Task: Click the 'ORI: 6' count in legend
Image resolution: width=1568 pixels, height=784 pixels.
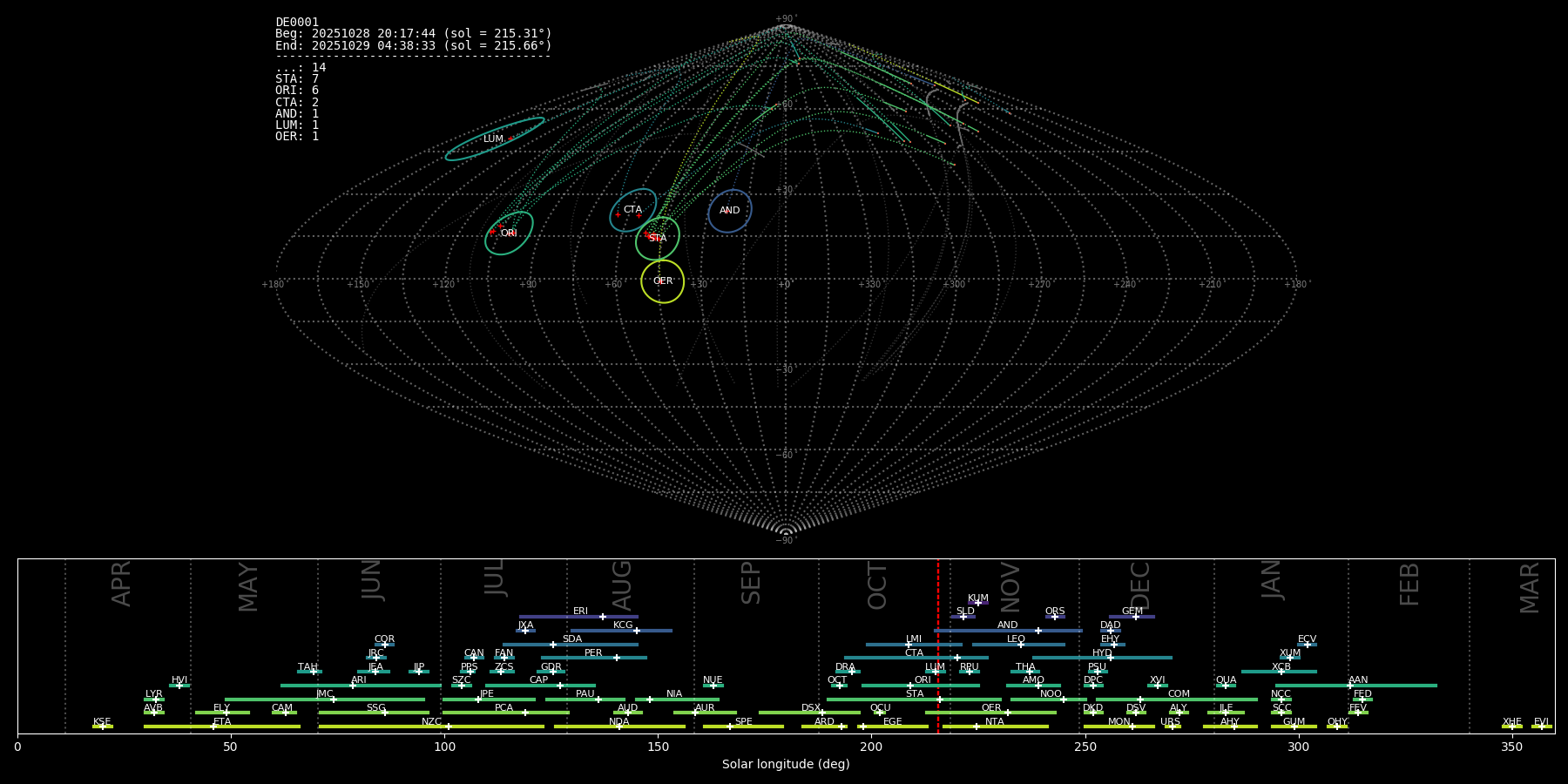Action: [x=297, y=91]
